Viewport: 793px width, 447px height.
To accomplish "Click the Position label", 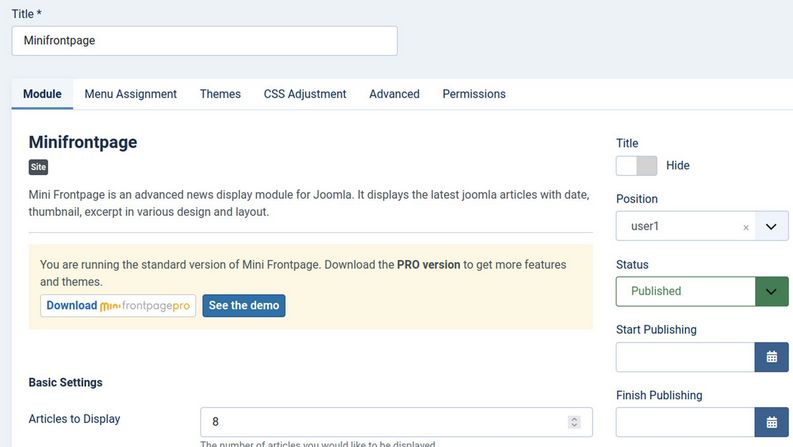I will click(x=637, y=199).
